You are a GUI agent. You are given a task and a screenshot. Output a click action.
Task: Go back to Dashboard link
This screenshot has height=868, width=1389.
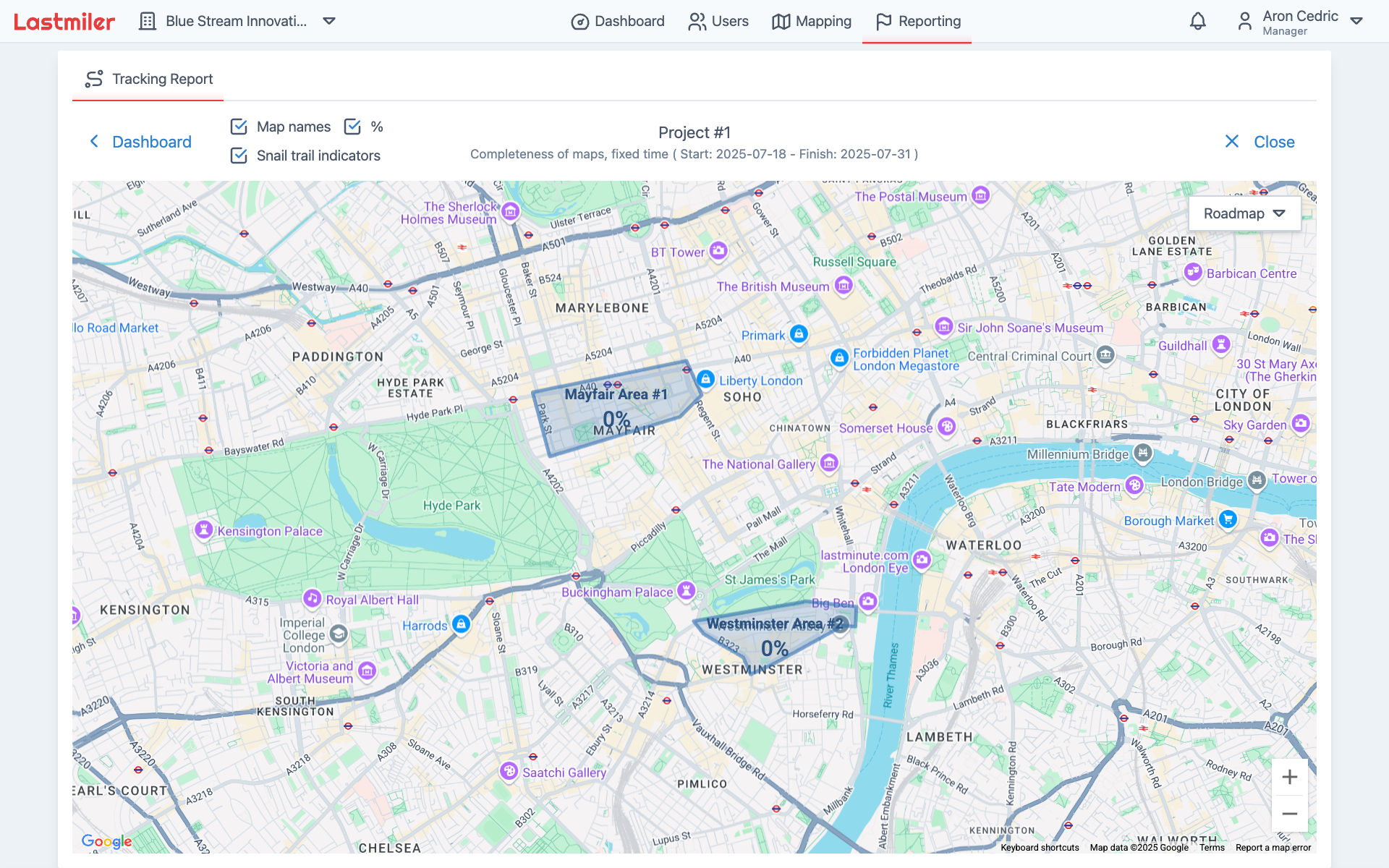tap(140, 142)
